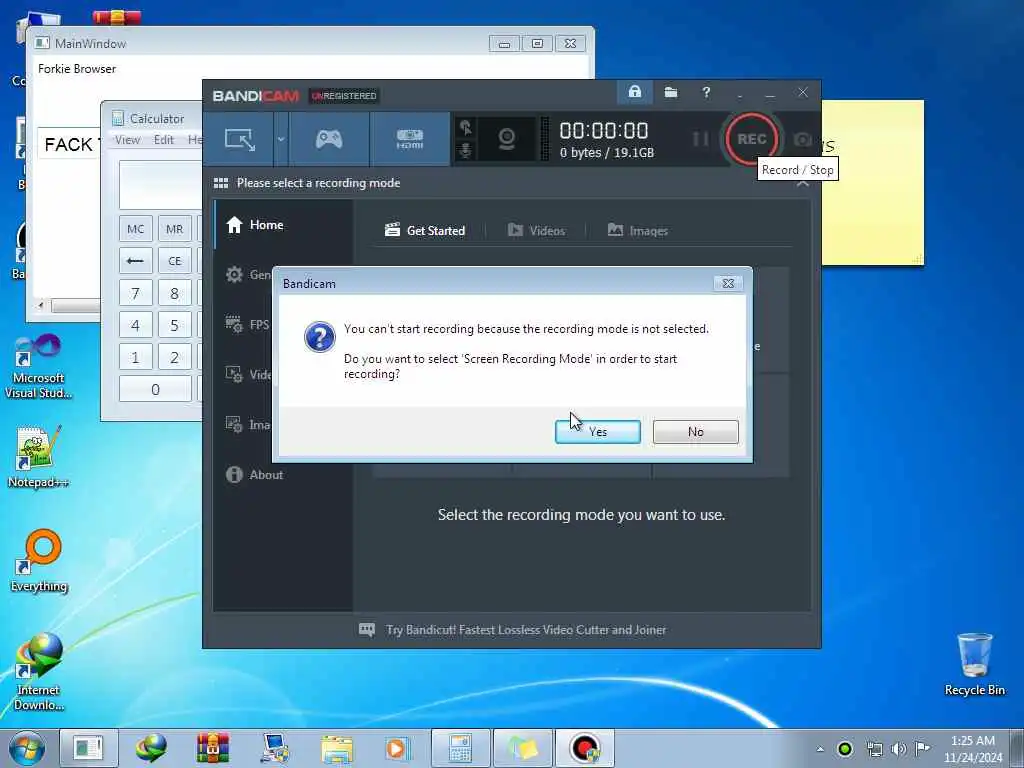Click the volume speaker tray icon
Screen dimensions: 1024x768
pyautogui.click(x=899, y=749)
